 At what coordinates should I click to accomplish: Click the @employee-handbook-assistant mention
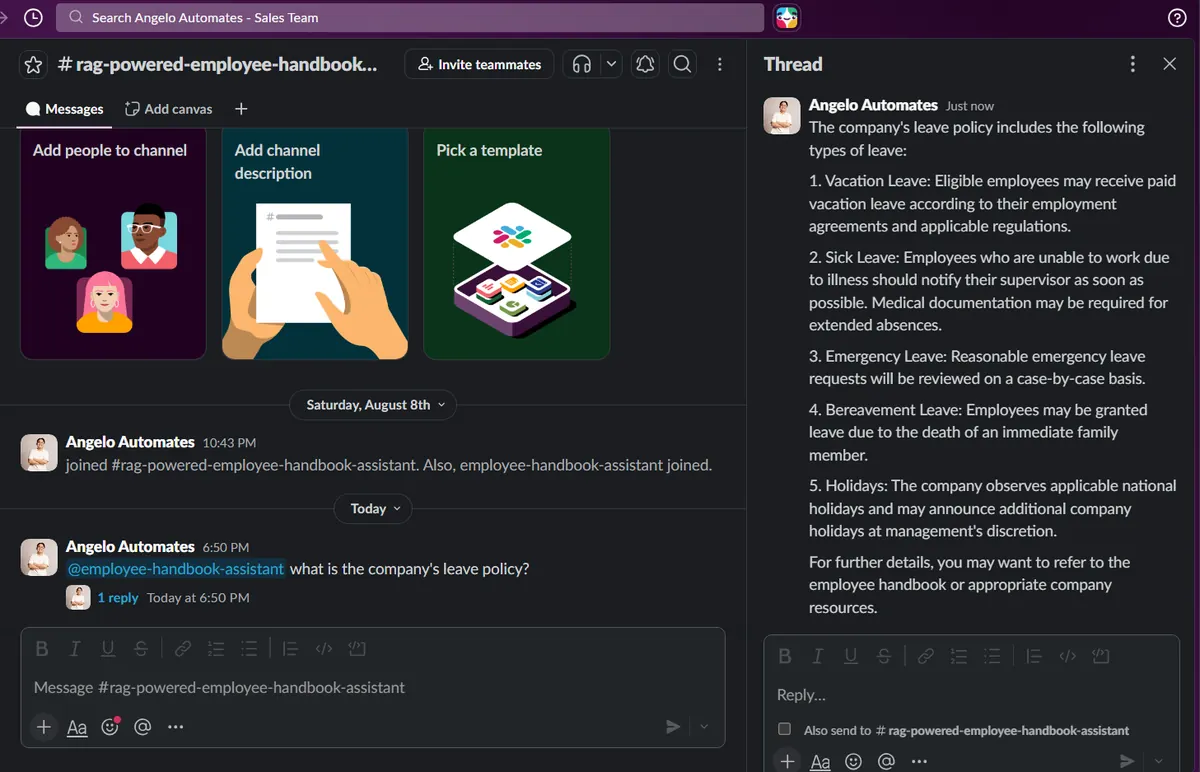point(175,569)
